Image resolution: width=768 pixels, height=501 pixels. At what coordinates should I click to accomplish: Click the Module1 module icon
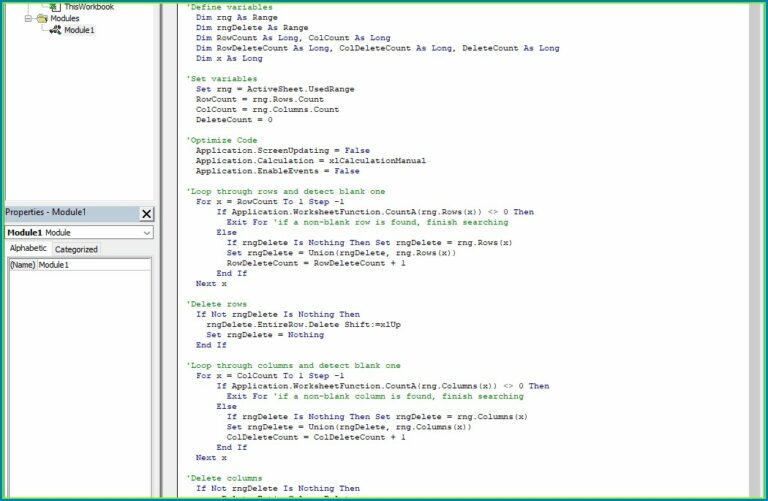pos(55,30)
